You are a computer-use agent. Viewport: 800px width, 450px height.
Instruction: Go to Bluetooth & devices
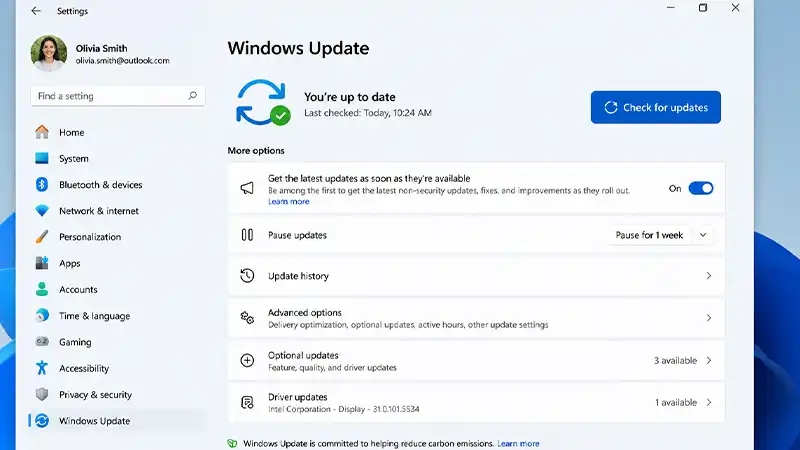pos(118,185)
